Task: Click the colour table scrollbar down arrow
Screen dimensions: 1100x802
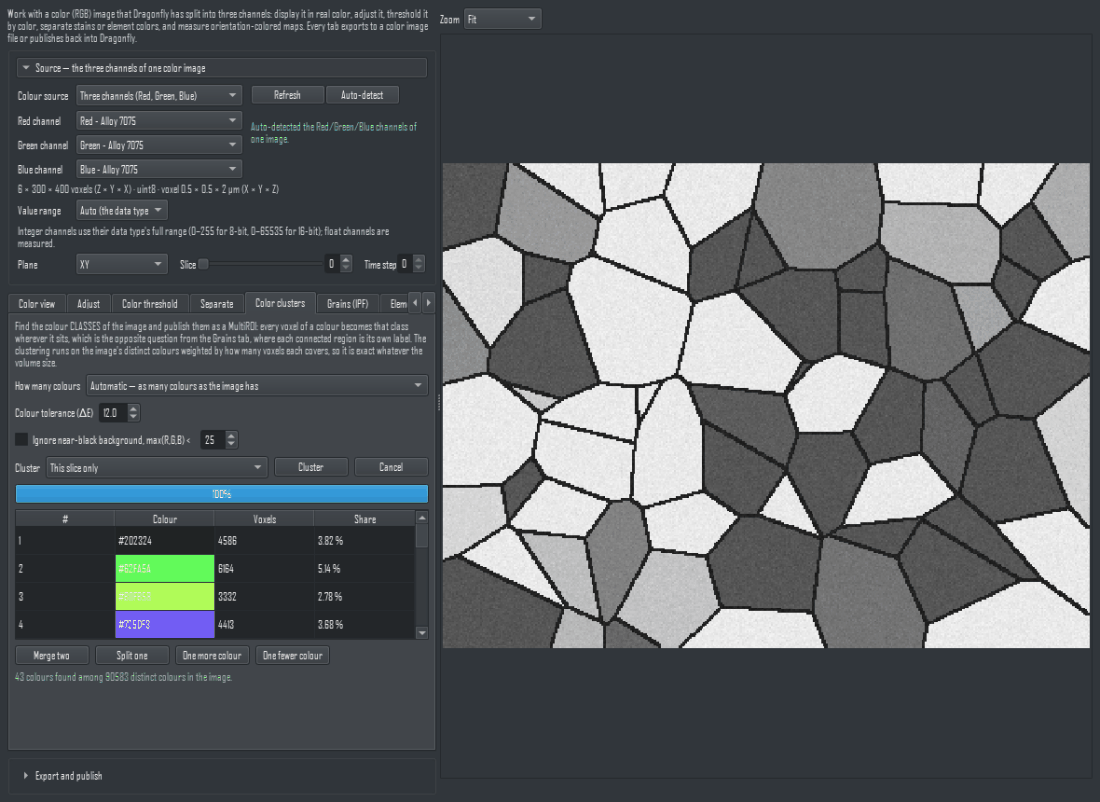Action: (422, 633)
